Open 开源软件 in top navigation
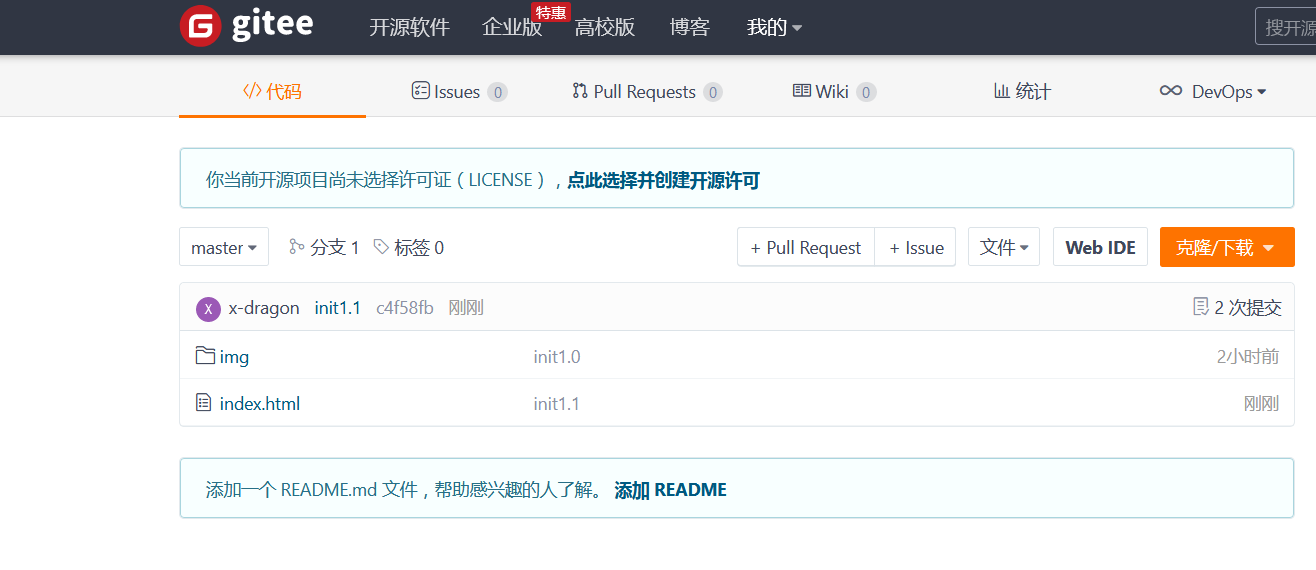1316x570 pixels. click(x=410, y=27)
